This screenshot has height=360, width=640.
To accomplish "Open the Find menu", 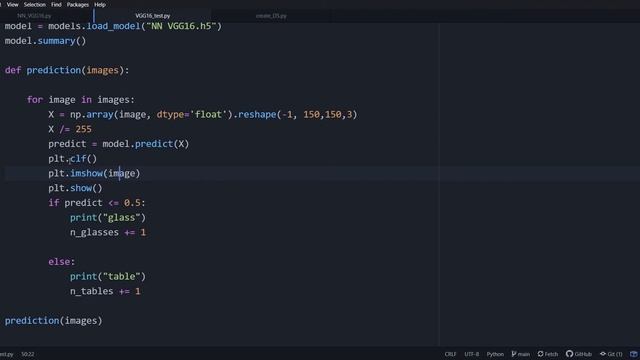I will (x=56, y=4).
